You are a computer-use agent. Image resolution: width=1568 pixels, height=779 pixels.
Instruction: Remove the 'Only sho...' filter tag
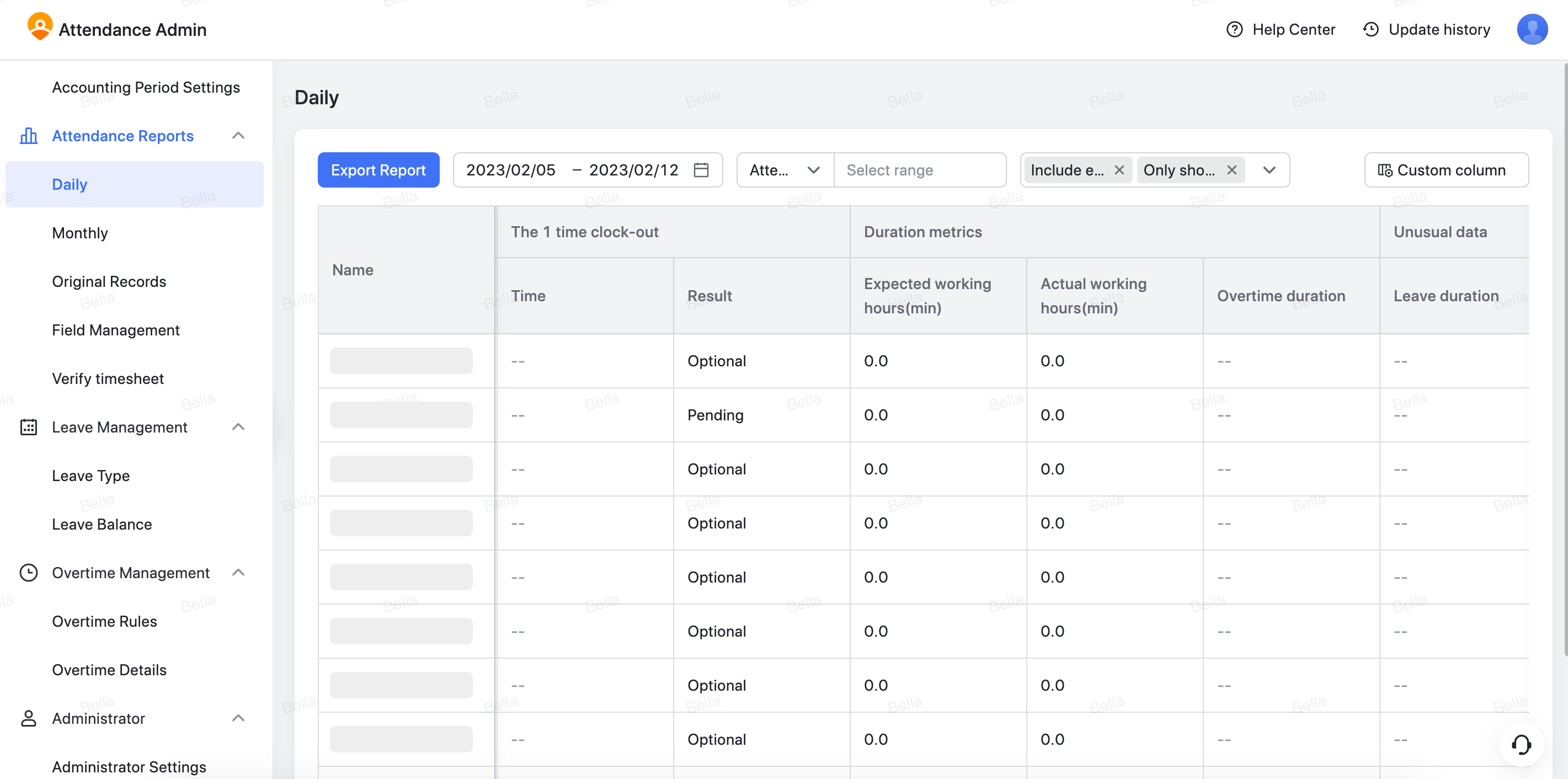coord(1231,170)
